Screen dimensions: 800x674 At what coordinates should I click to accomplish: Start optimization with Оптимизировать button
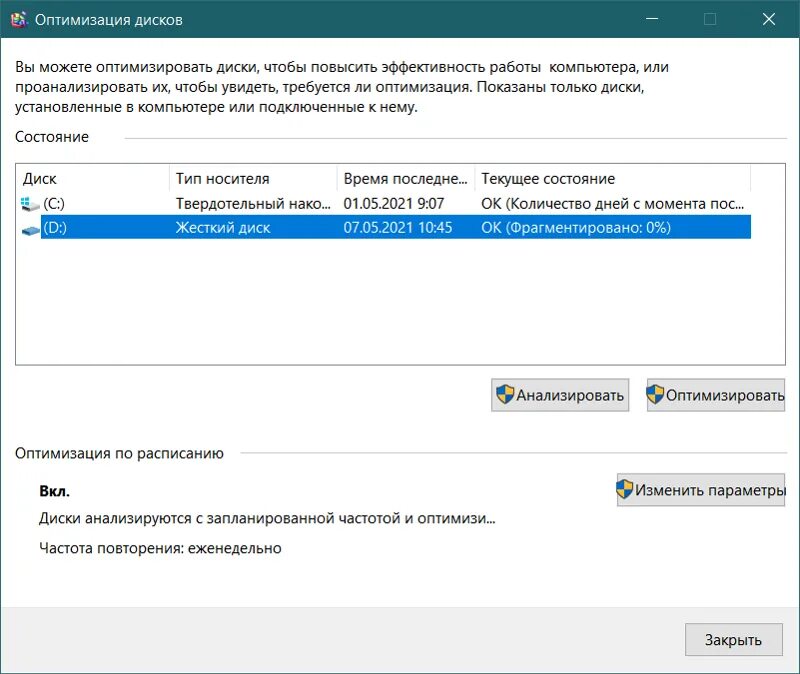click(x=716, y=395)
